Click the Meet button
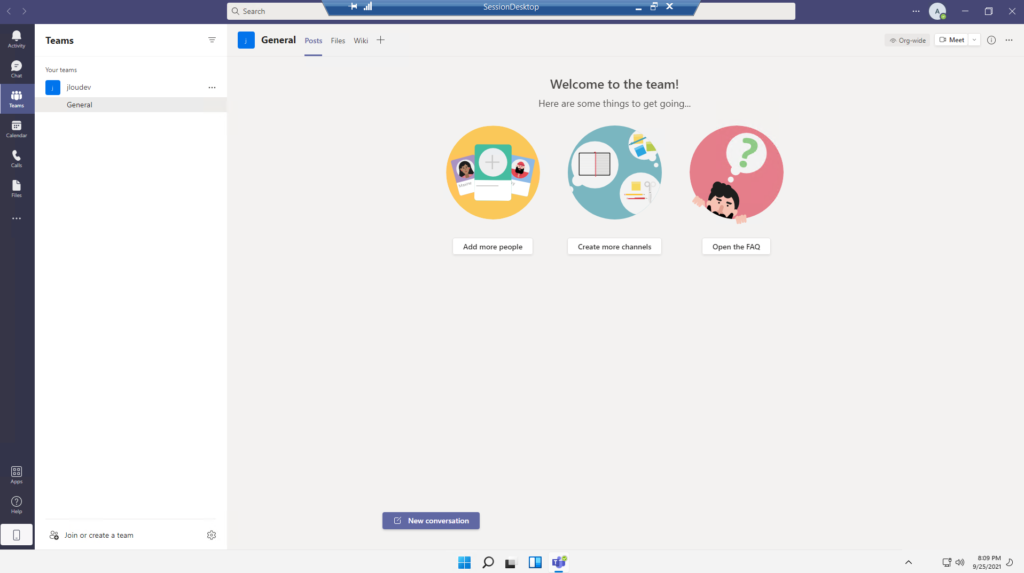The image size is (1024, 573). 952,40
